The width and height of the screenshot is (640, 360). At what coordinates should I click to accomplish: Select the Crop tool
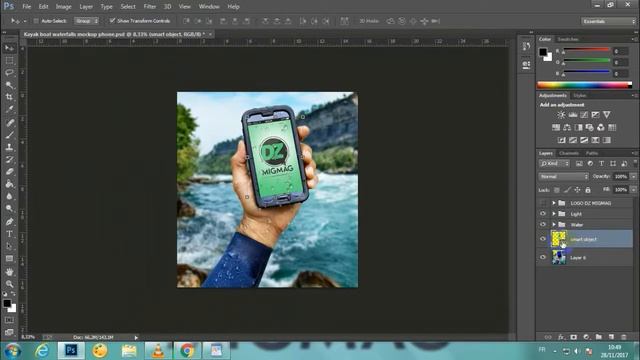tap(9, 97)
